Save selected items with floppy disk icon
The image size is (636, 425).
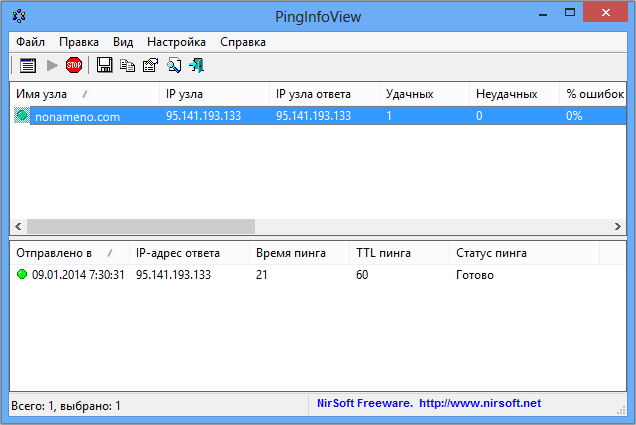[105, 65]
